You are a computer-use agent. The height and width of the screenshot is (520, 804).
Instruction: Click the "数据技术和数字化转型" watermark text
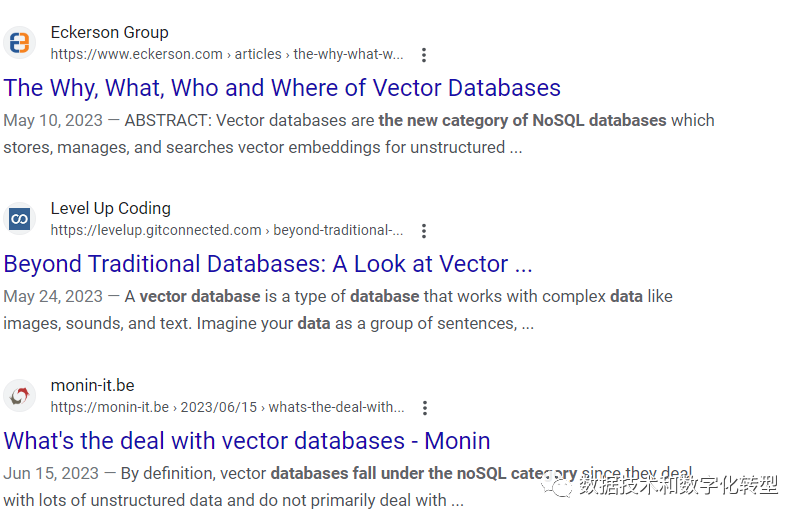(678, 486)
